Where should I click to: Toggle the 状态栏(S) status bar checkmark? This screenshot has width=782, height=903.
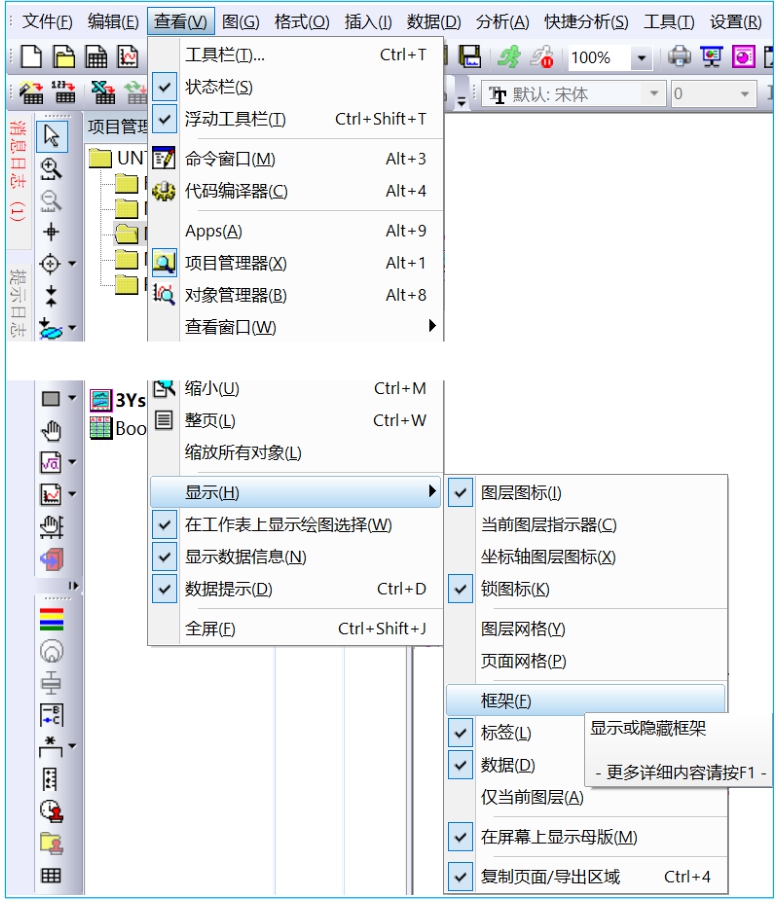164,87
